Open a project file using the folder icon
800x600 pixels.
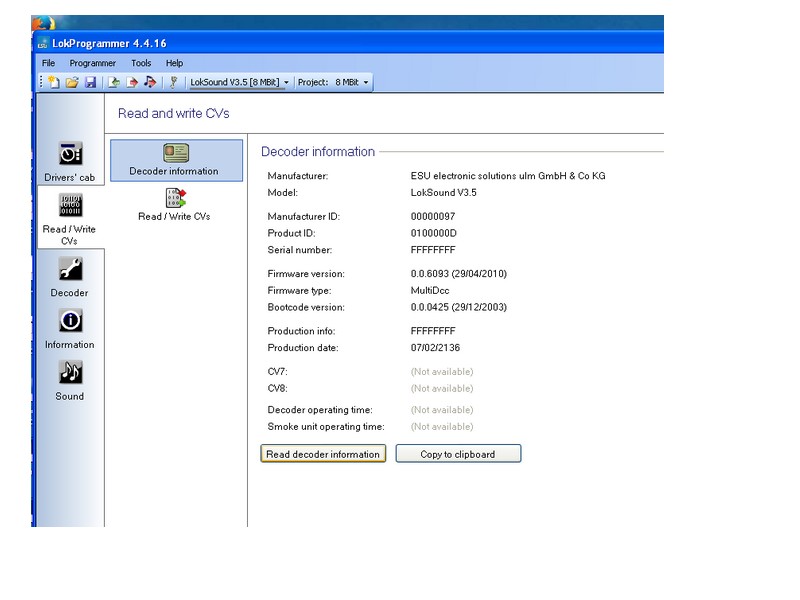[72, 82]
